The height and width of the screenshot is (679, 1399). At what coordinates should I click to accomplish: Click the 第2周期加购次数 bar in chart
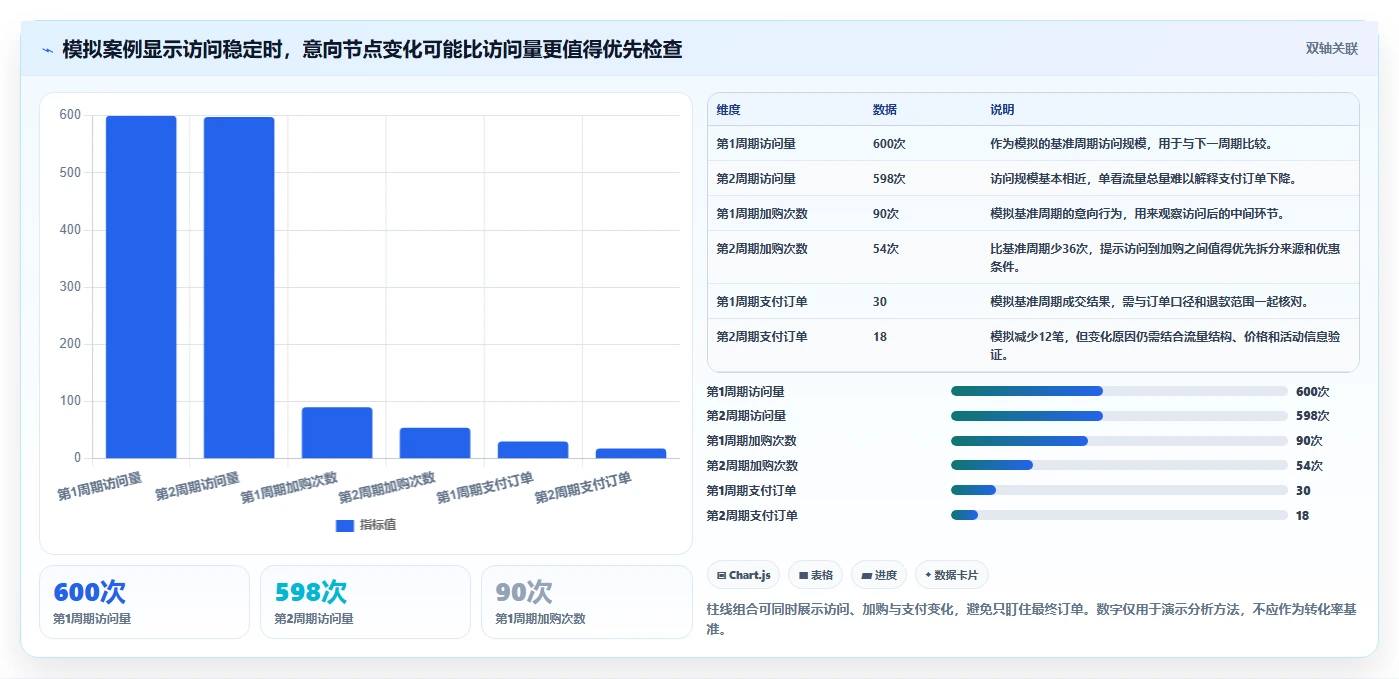pyautogui.click(x=435, y=443)
